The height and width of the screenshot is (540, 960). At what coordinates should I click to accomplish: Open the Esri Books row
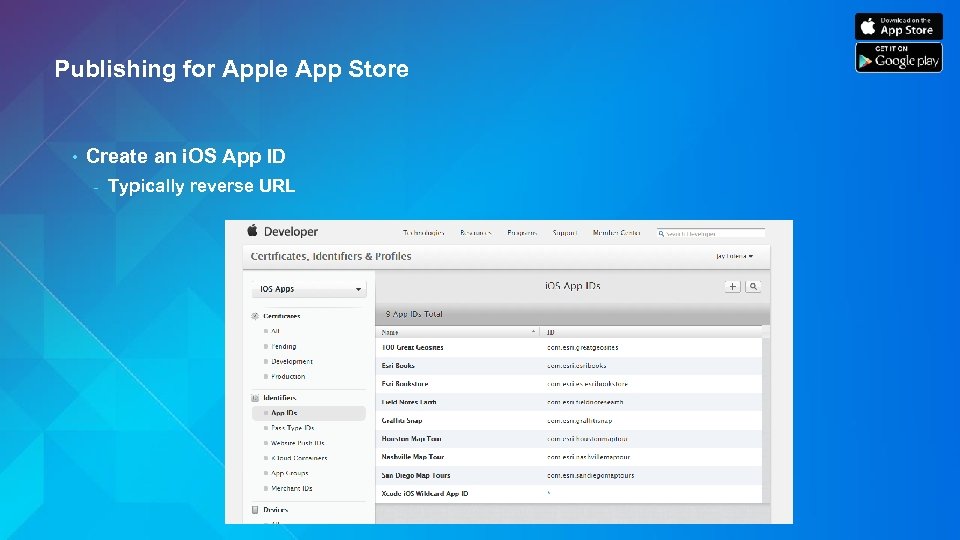click(x=569, y=366)
